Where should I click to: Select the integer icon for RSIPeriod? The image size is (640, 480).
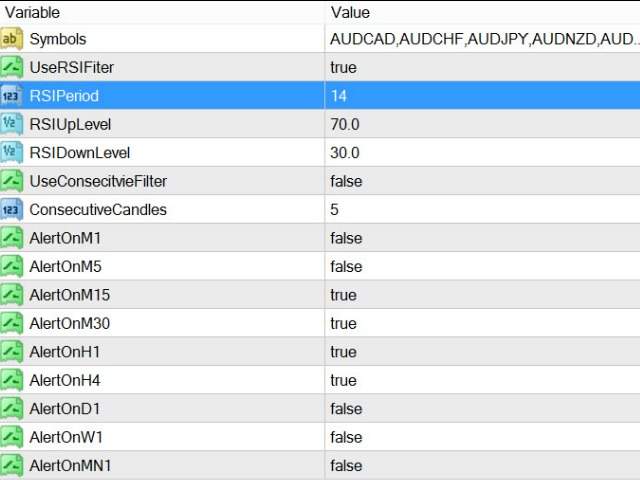pyautogui.click(x=11, y=96)
